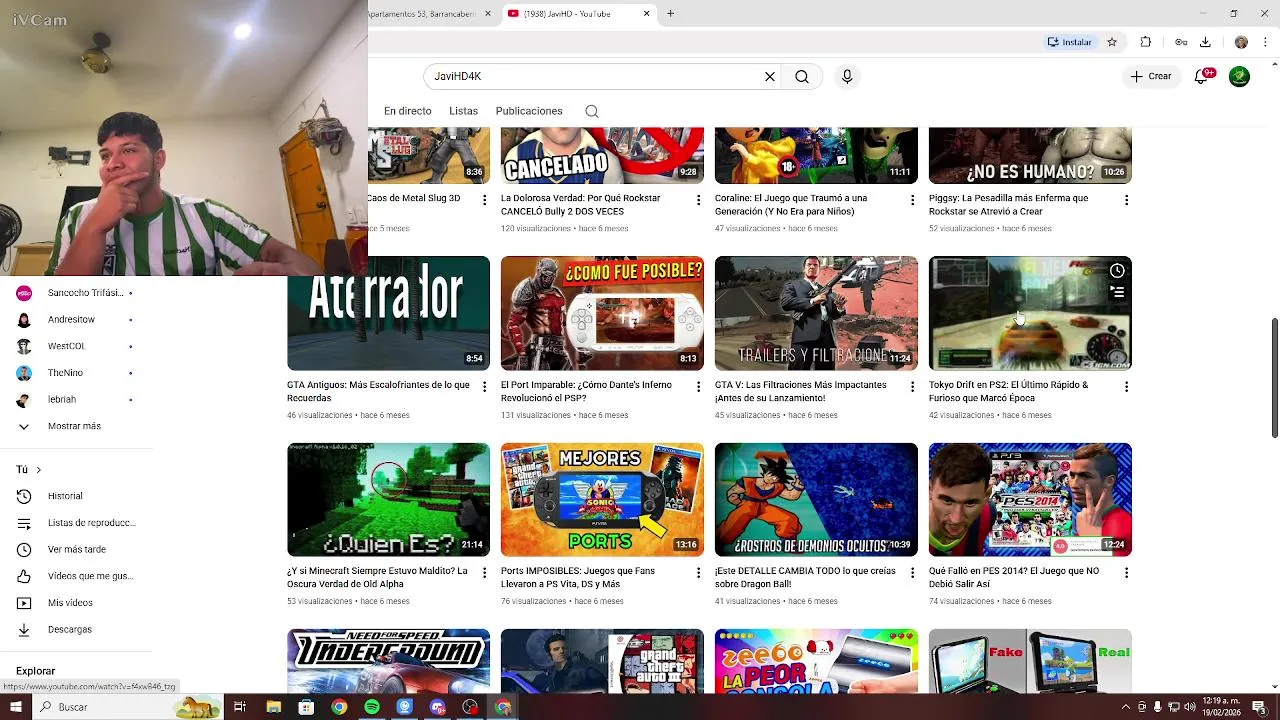Expand subscriptions with Mostrar más
This screenshot has height=720, width=1280.
[x=75, y=426]
